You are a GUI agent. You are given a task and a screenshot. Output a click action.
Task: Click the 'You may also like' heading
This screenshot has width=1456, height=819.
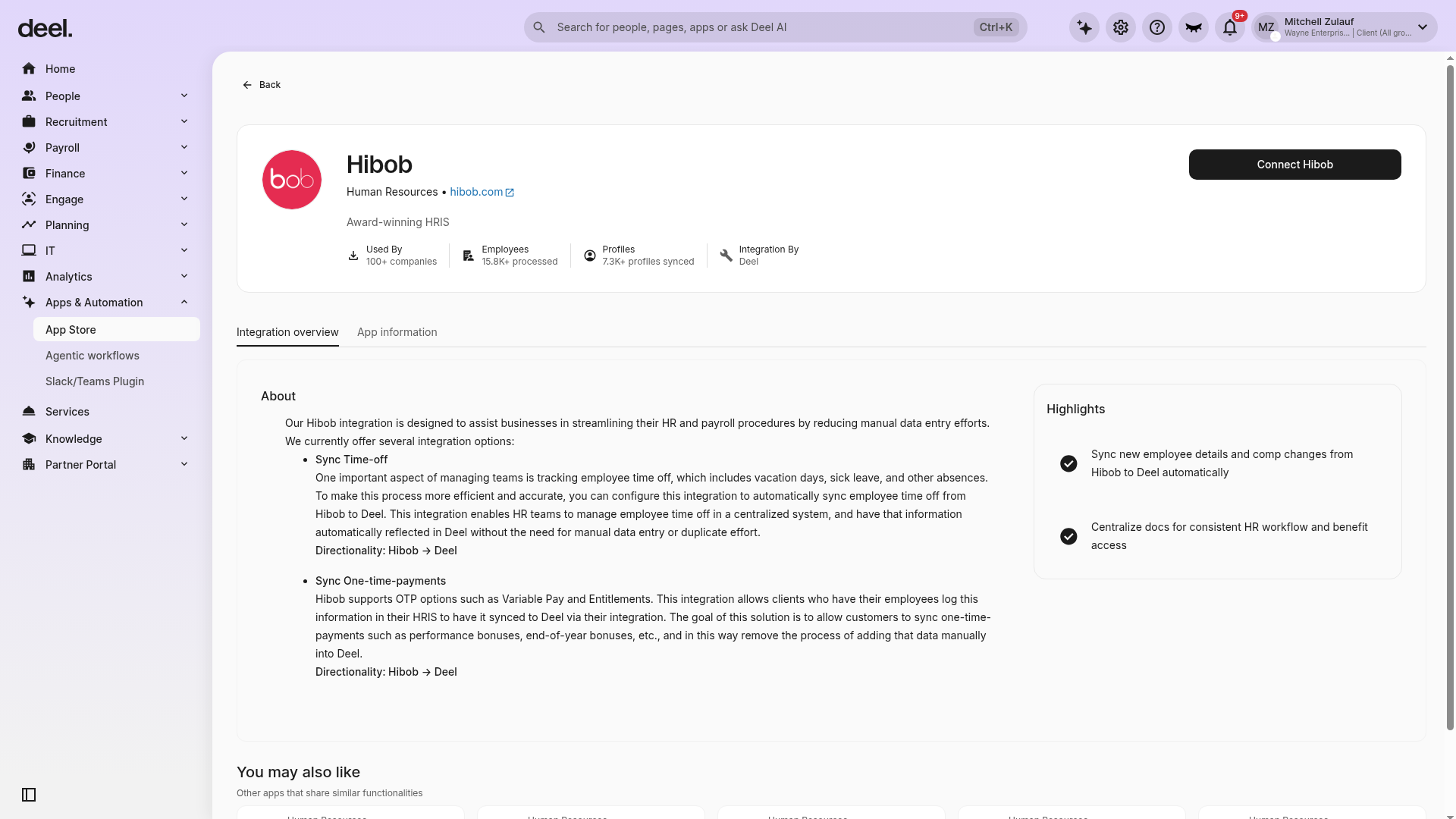[x=298, y=772]
